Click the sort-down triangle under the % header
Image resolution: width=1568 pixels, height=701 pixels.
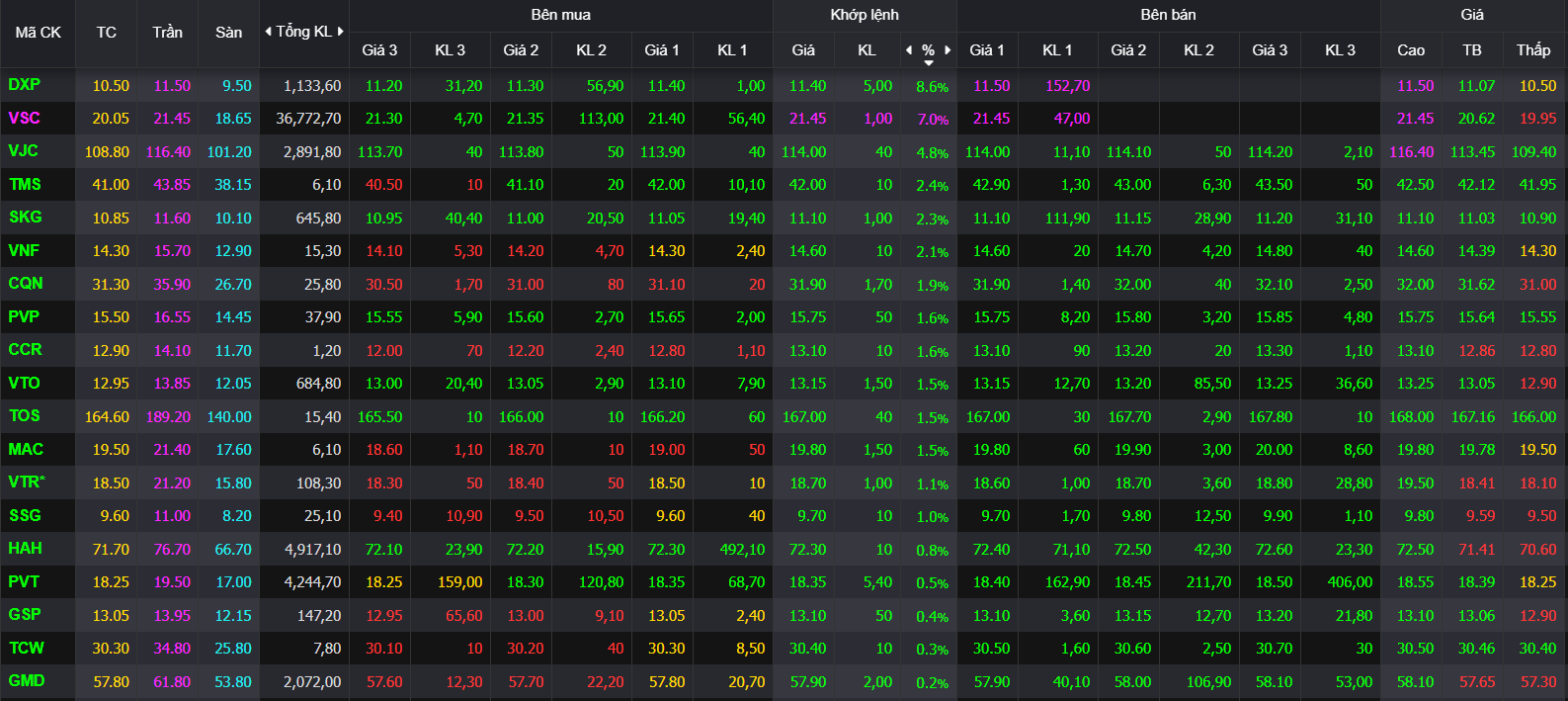coord(929,63)
